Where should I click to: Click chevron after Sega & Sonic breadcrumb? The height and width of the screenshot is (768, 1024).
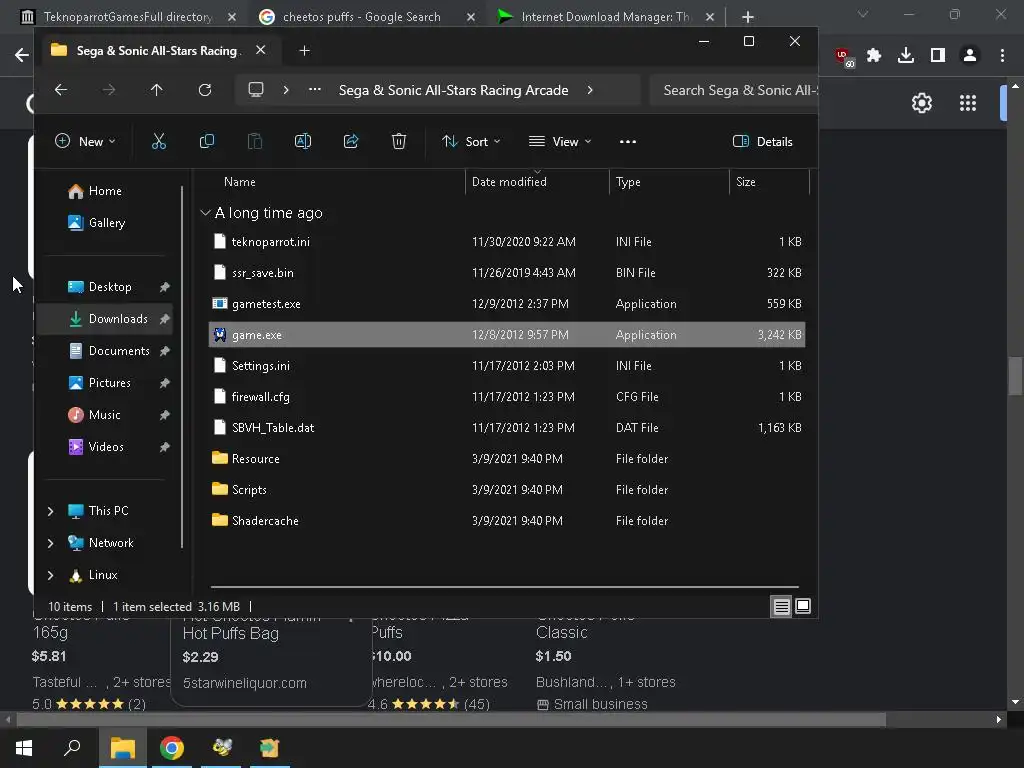pyautogui.click(x=590, y=90)
